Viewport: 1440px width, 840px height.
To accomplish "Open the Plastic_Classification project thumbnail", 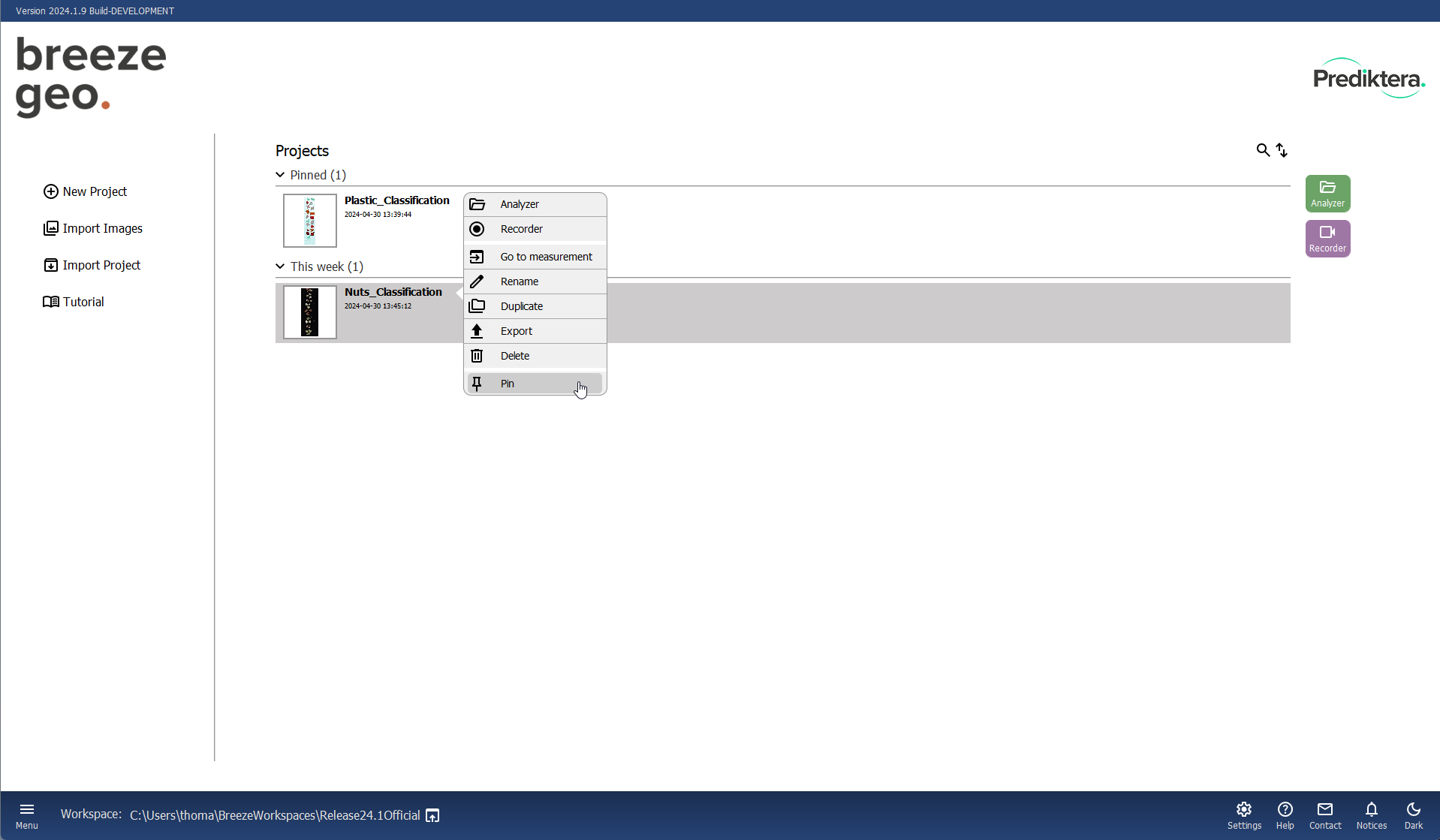I will click(309, 221).
